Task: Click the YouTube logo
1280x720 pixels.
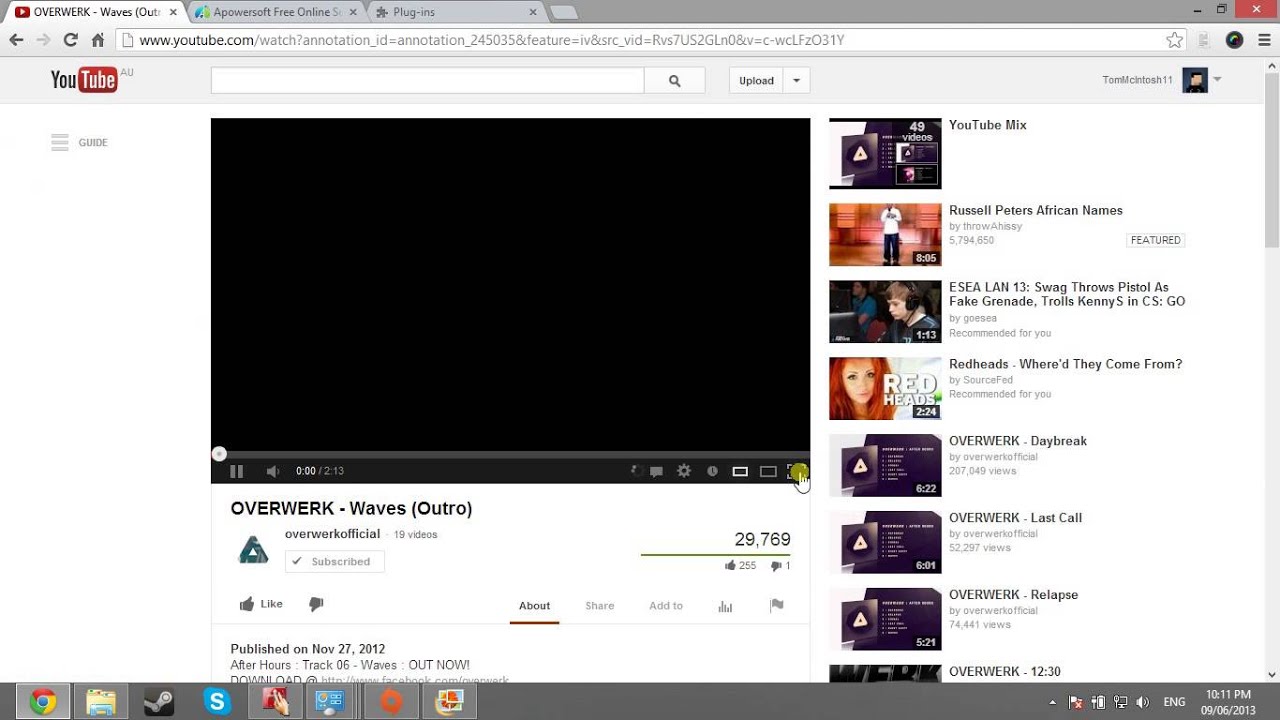Action: coord(84,80)
